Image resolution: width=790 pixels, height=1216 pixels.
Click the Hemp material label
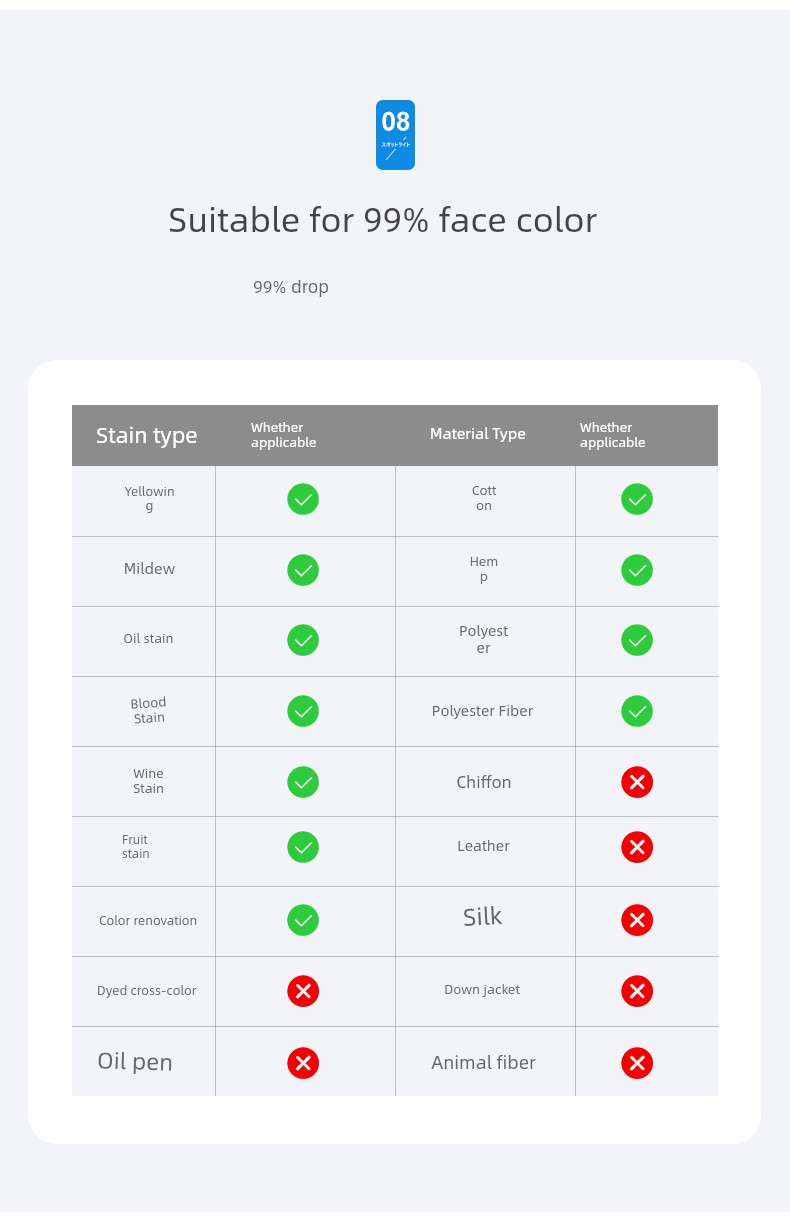484,570
